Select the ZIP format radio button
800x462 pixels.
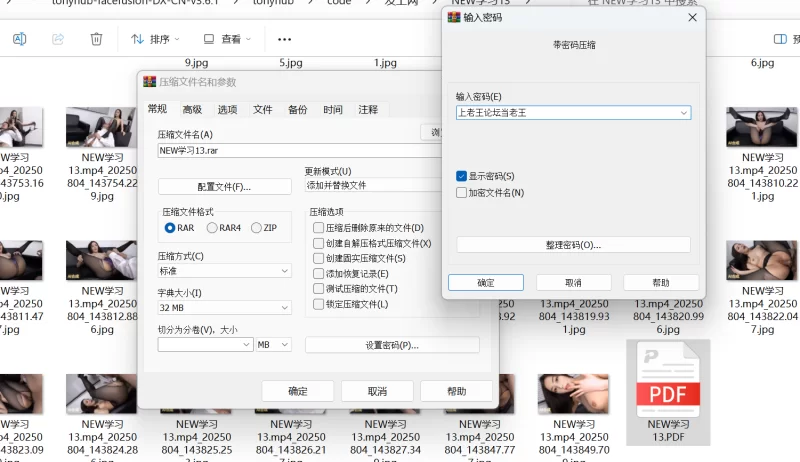pyautogui.click(x=256, y=228)
